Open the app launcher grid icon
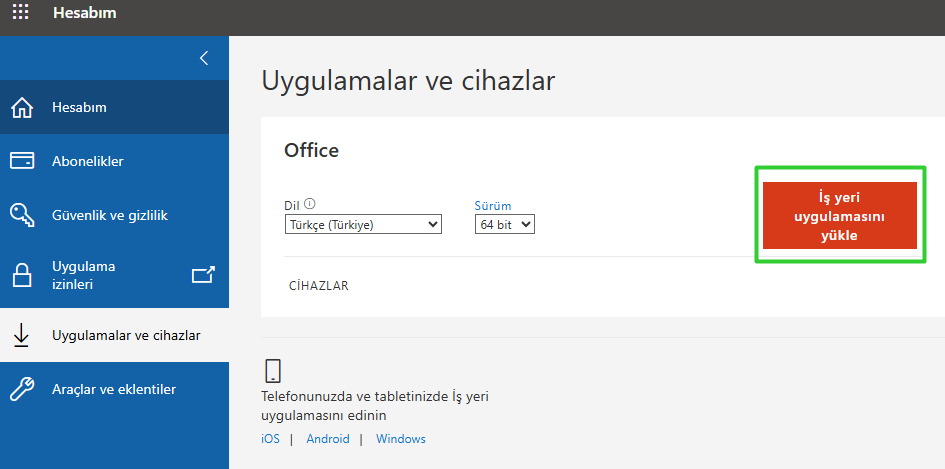The height and width of the screenshot is (469, 945). (20, 12)
